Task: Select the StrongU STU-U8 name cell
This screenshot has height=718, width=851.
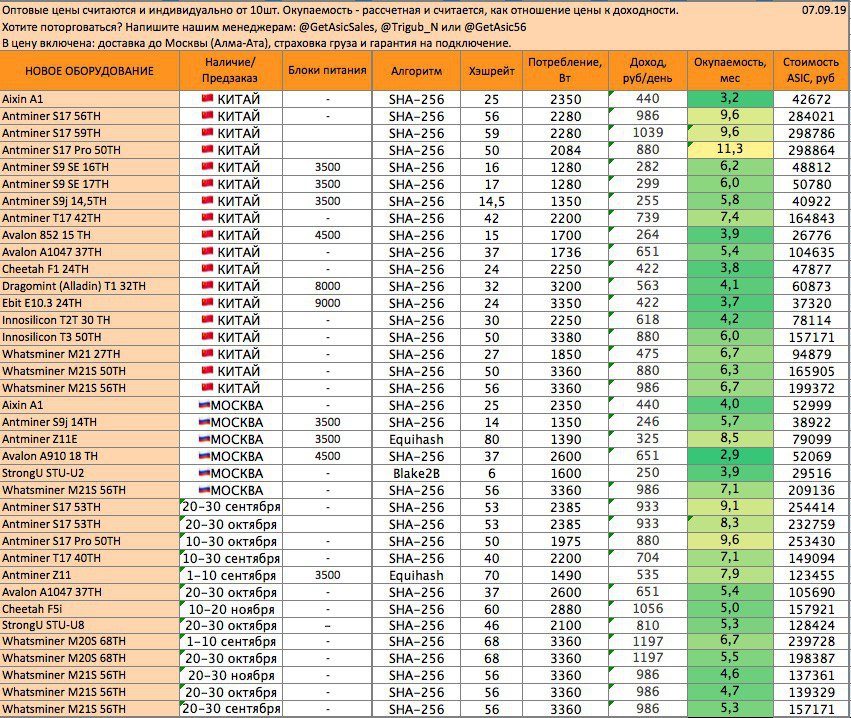Action: [x=90, y=625]
